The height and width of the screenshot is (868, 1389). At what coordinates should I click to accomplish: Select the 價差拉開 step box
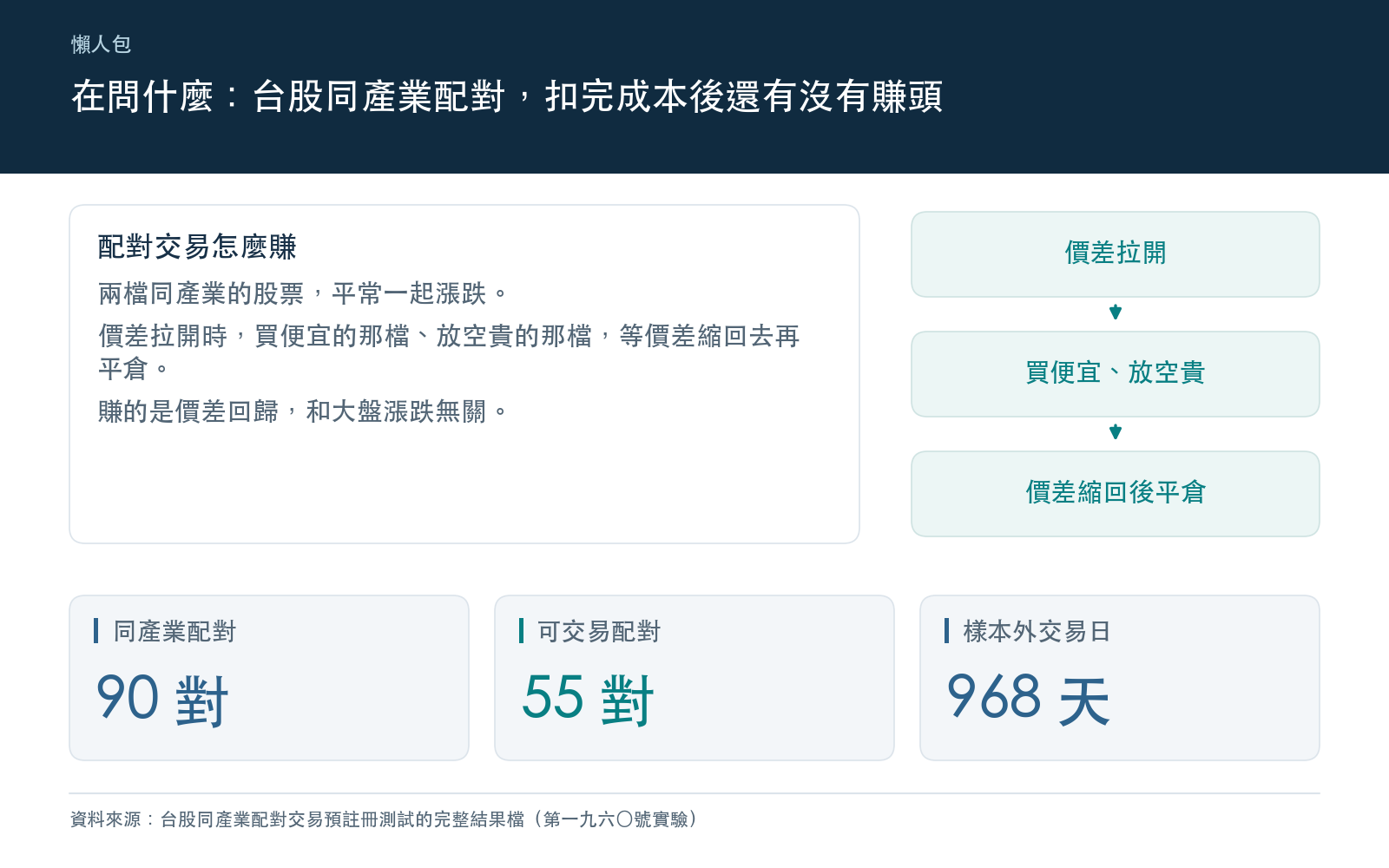(x=1116, y=254)
